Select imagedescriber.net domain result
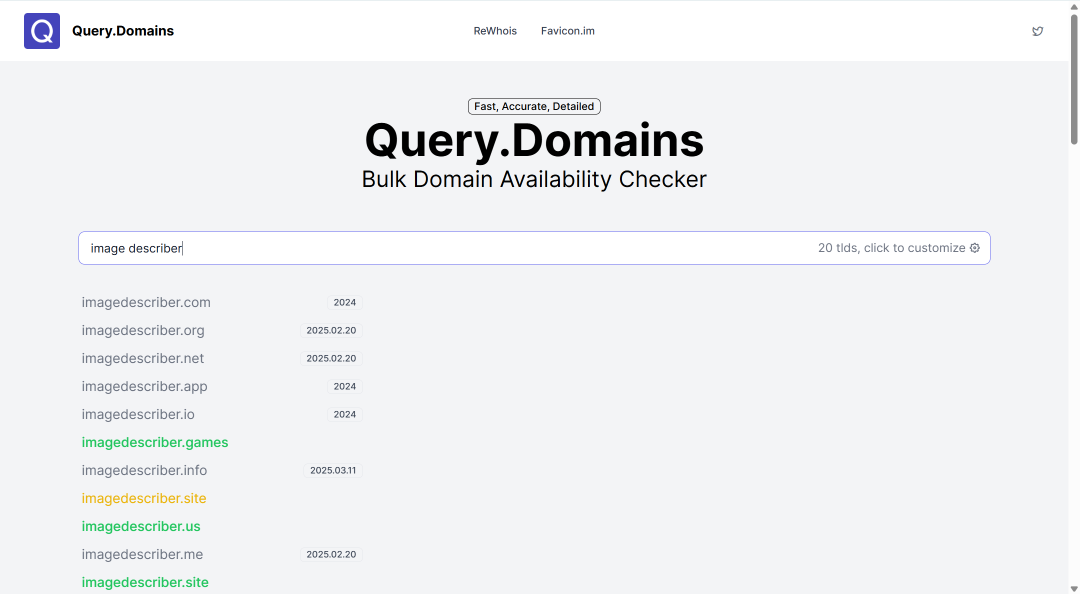This screenshot has width=1080, height=594. 143,358
